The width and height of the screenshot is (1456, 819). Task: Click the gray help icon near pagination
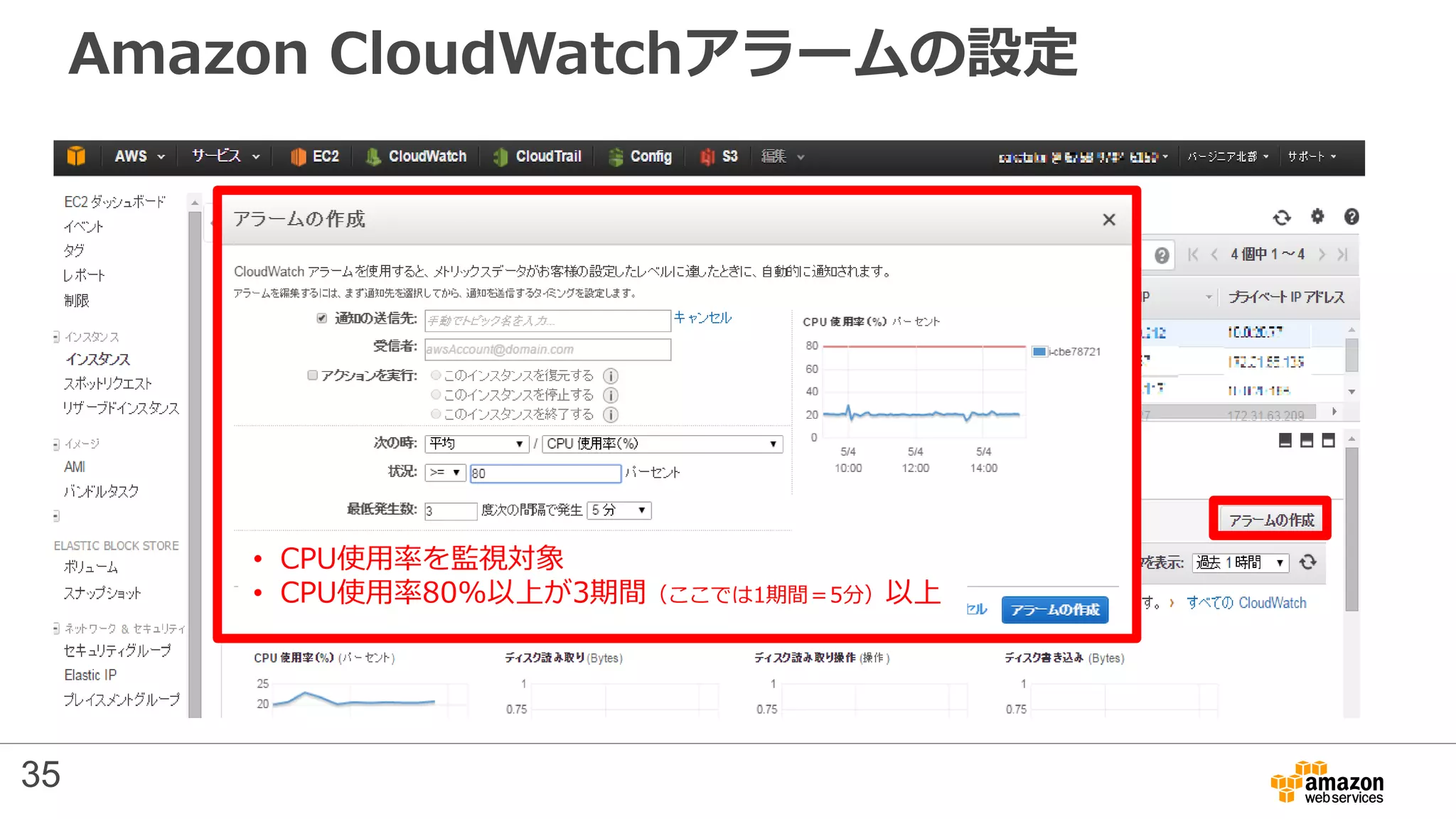click(1162, 255)
